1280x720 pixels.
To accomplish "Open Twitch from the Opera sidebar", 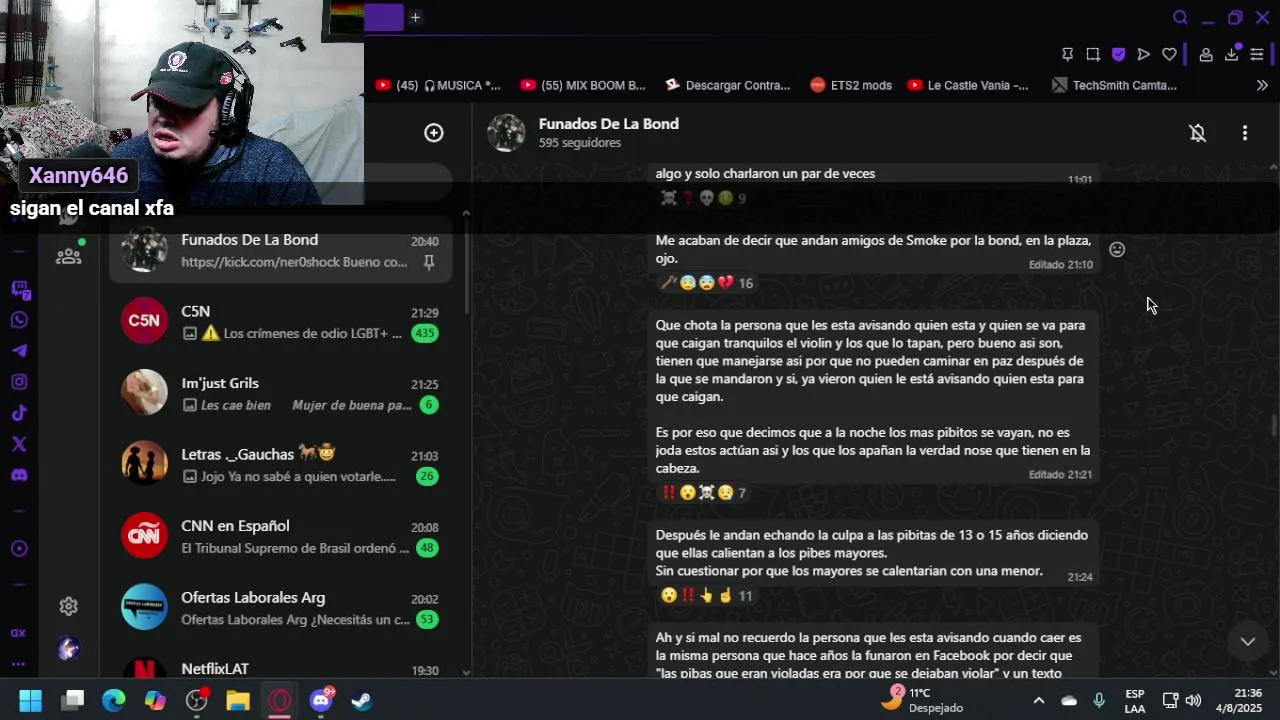I will click(20, 290).
